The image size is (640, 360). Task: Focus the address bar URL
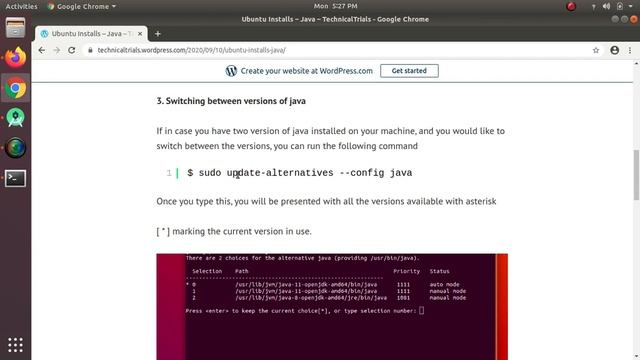click(191, 50)
